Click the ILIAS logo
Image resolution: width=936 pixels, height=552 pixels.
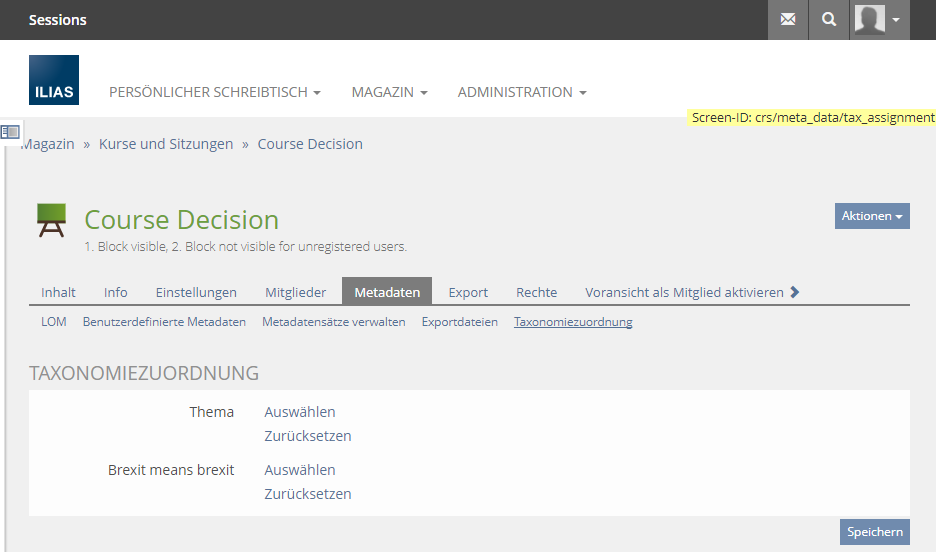click(x=54, y=80)
